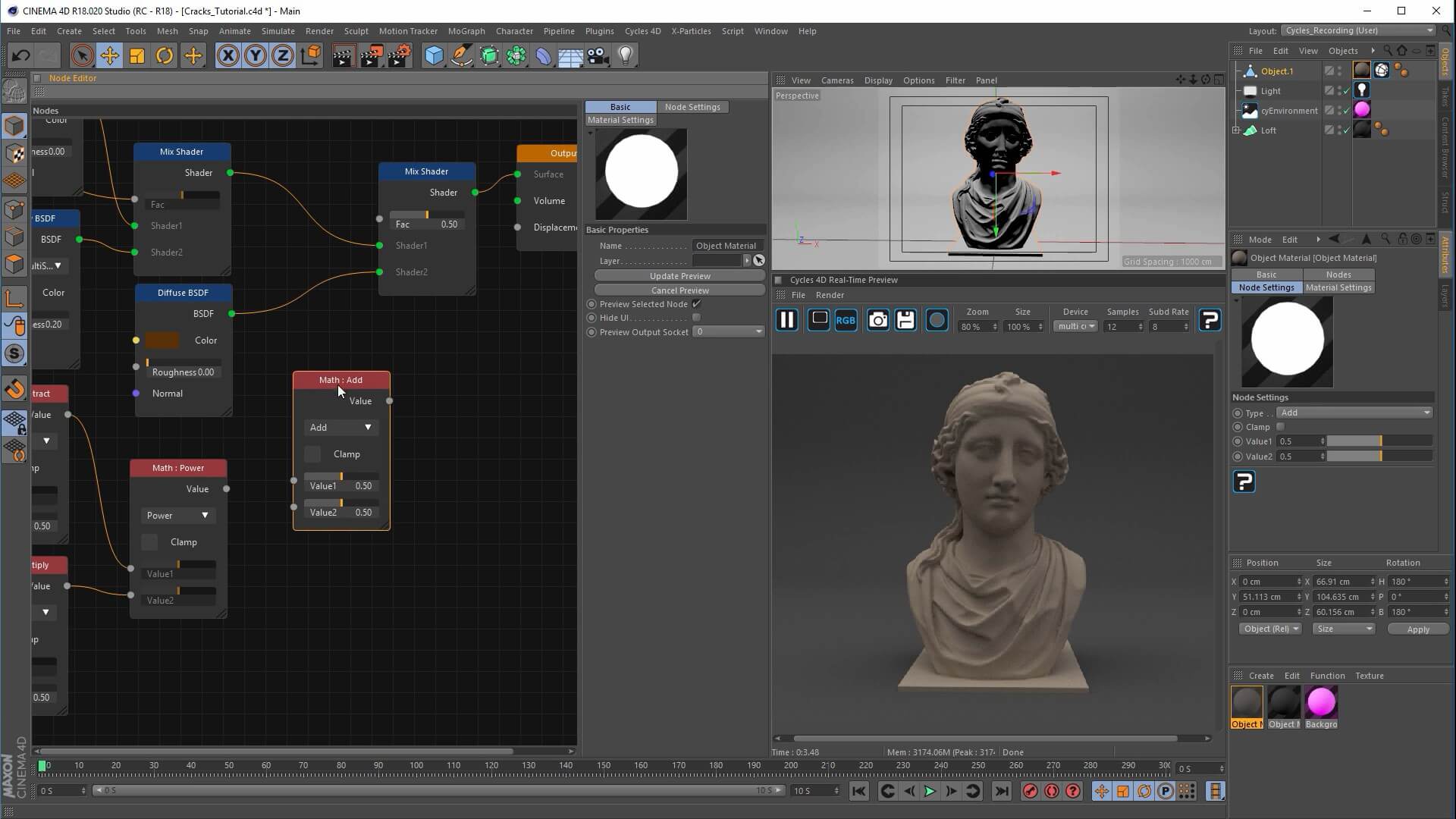Image resolution: width=1456 pixels, height=819 pixels.
Task: Click the Update Preview button
Action: tap(679, 276)
